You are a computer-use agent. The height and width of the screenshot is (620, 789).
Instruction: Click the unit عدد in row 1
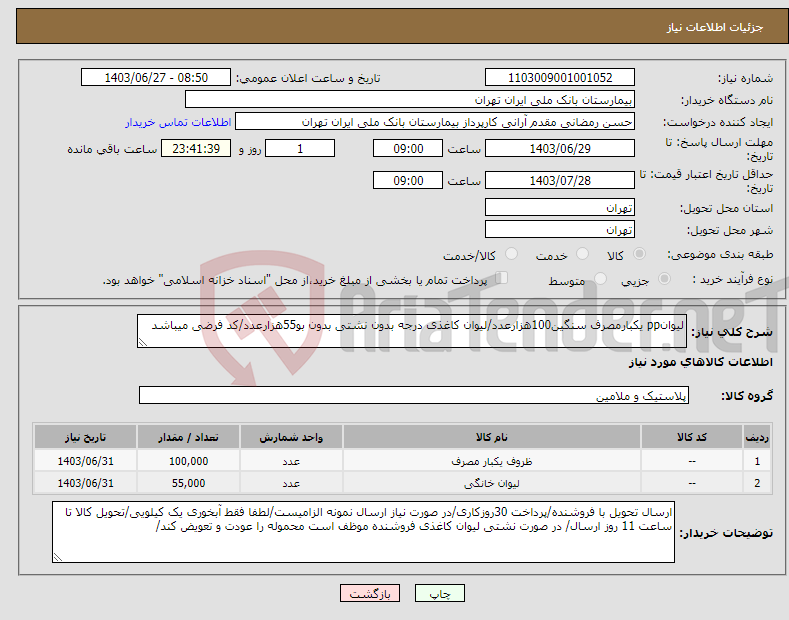pyautogui.click(x=291, y=461)
